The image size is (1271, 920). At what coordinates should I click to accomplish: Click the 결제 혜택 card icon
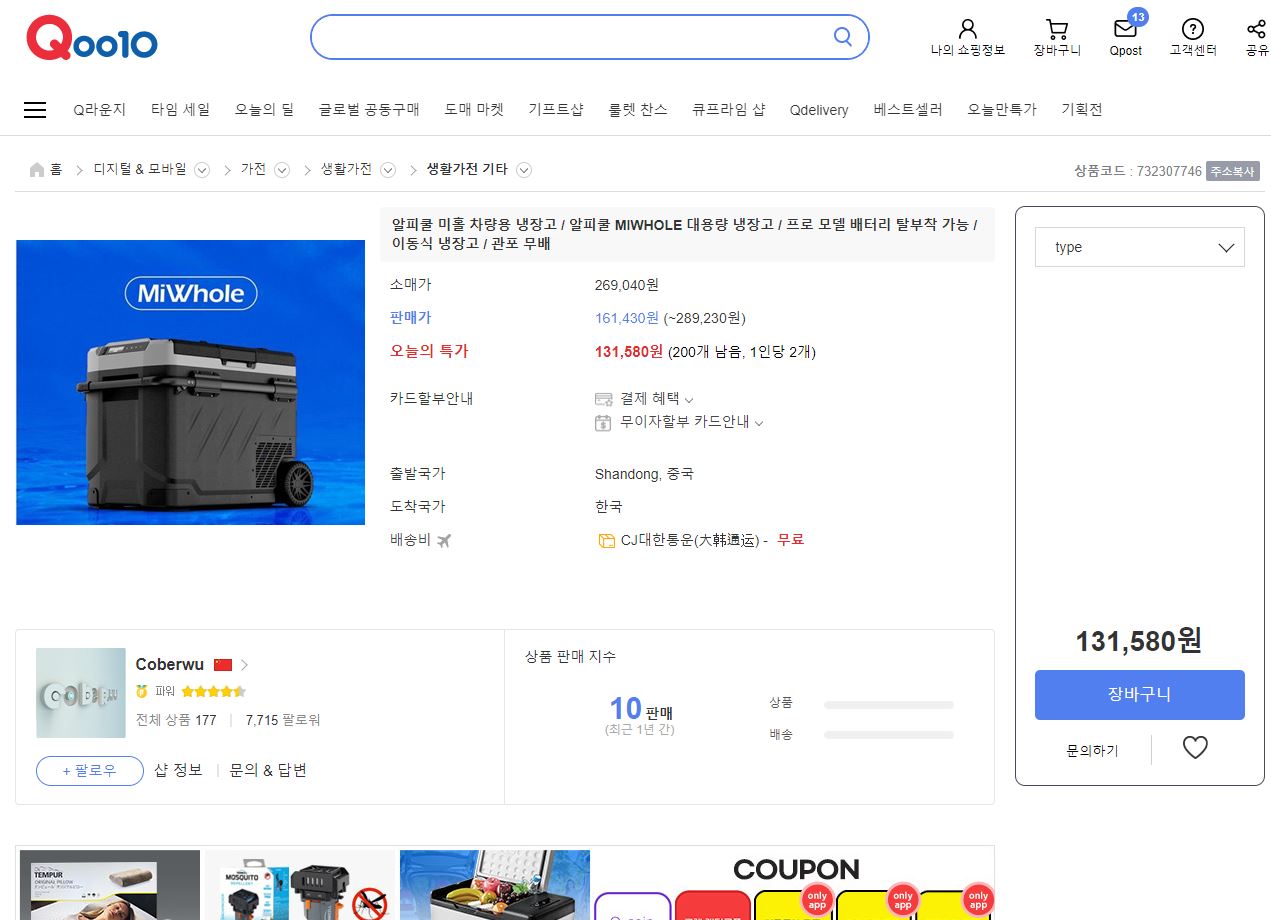pos(603,399)
